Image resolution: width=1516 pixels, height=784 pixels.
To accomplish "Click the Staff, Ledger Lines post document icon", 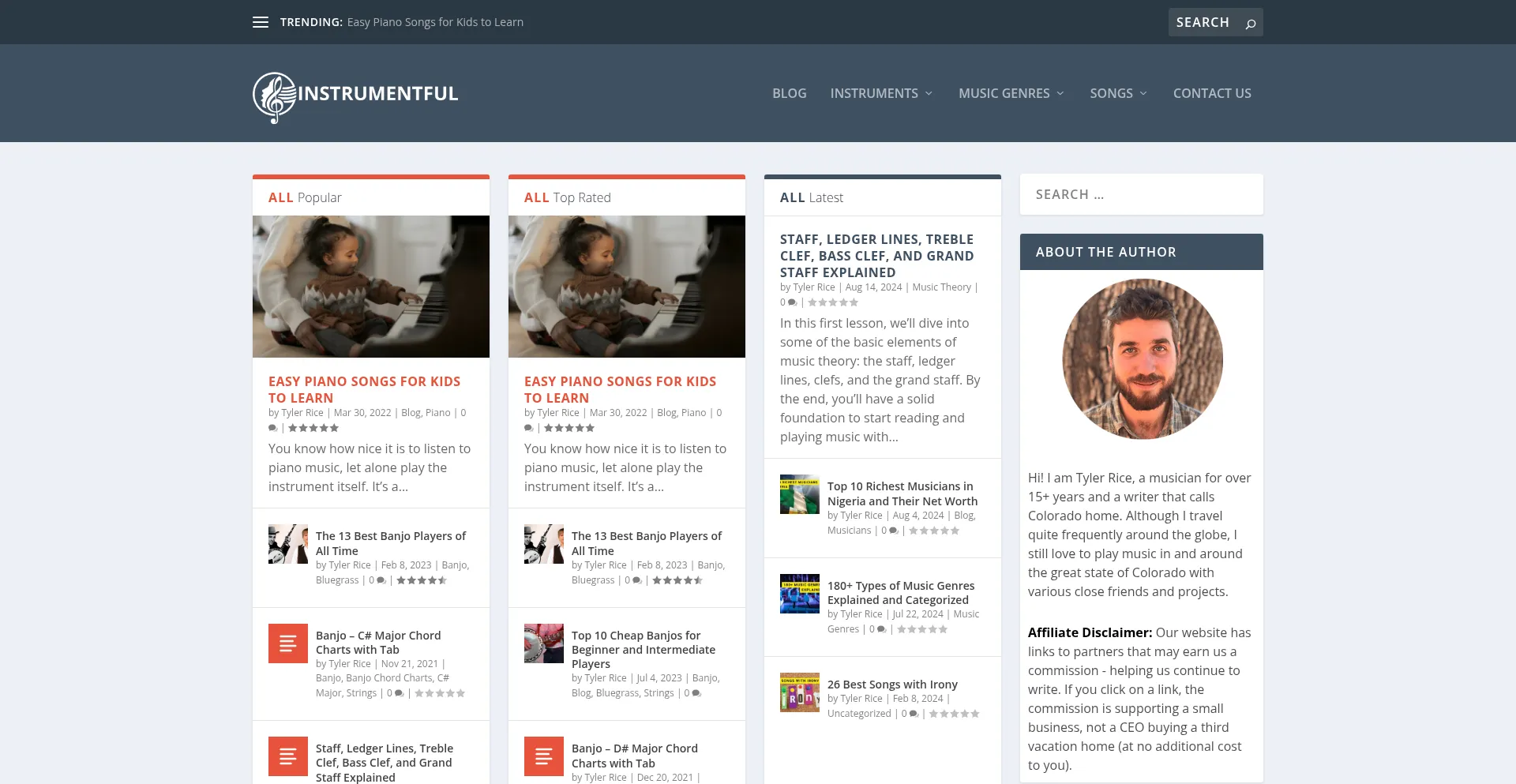I will coord(288,756).
